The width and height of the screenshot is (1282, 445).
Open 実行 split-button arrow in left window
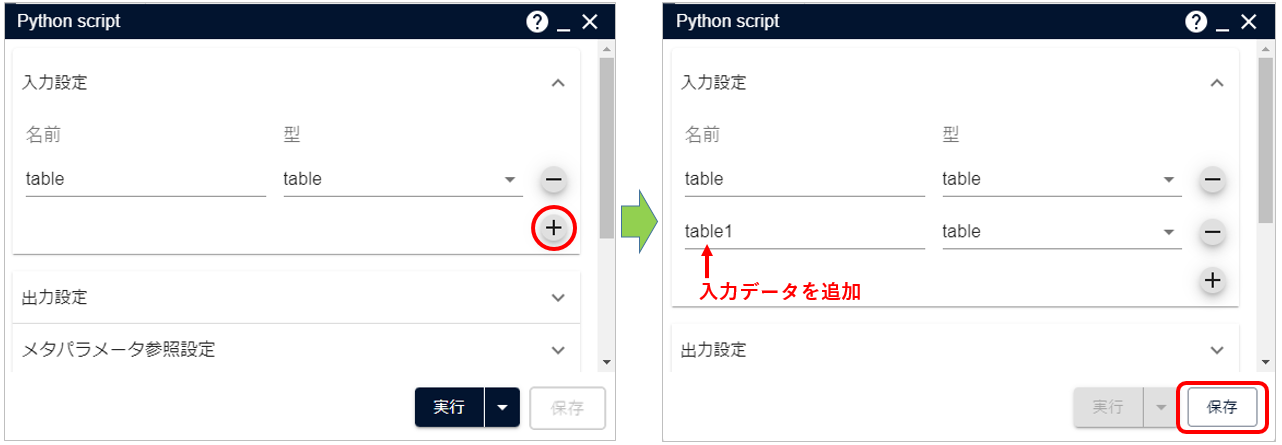[502, 408]
